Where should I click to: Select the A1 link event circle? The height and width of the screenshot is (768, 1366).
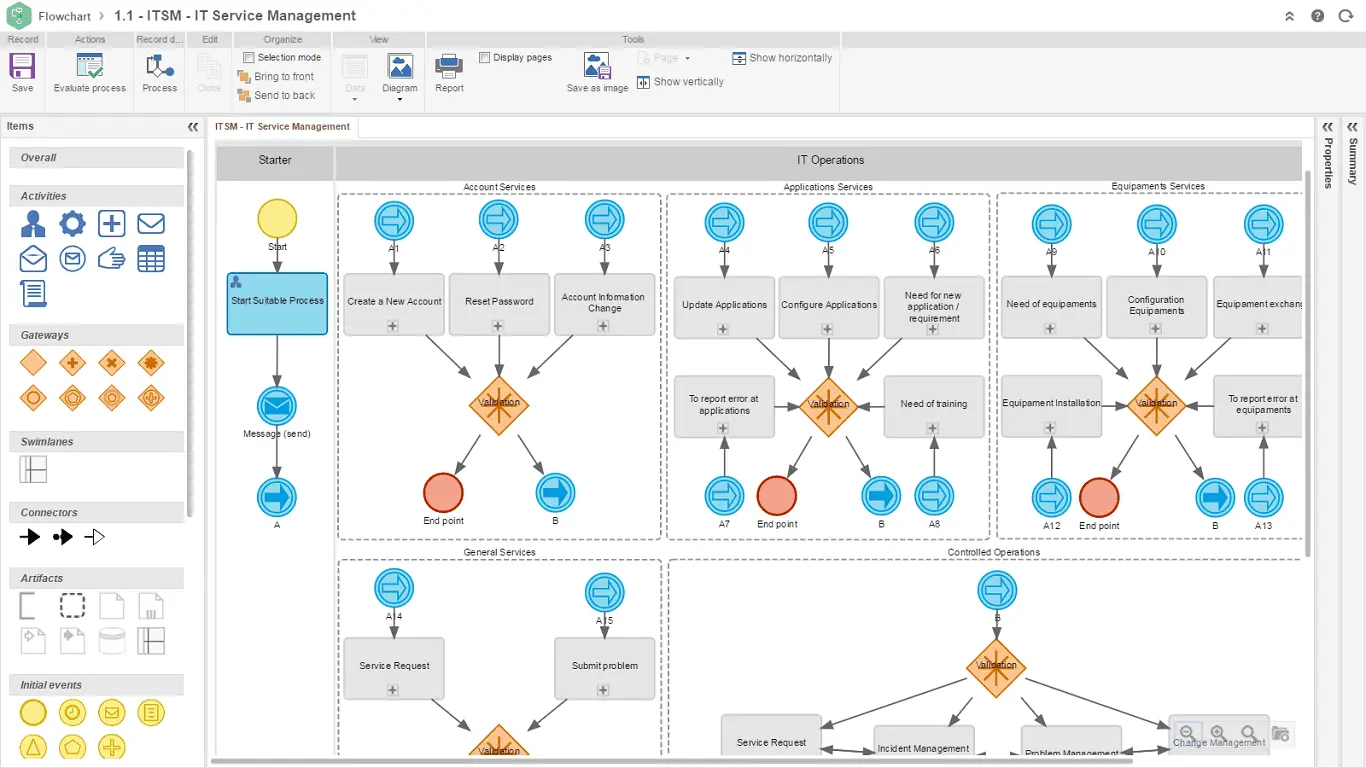coord(394,220)
